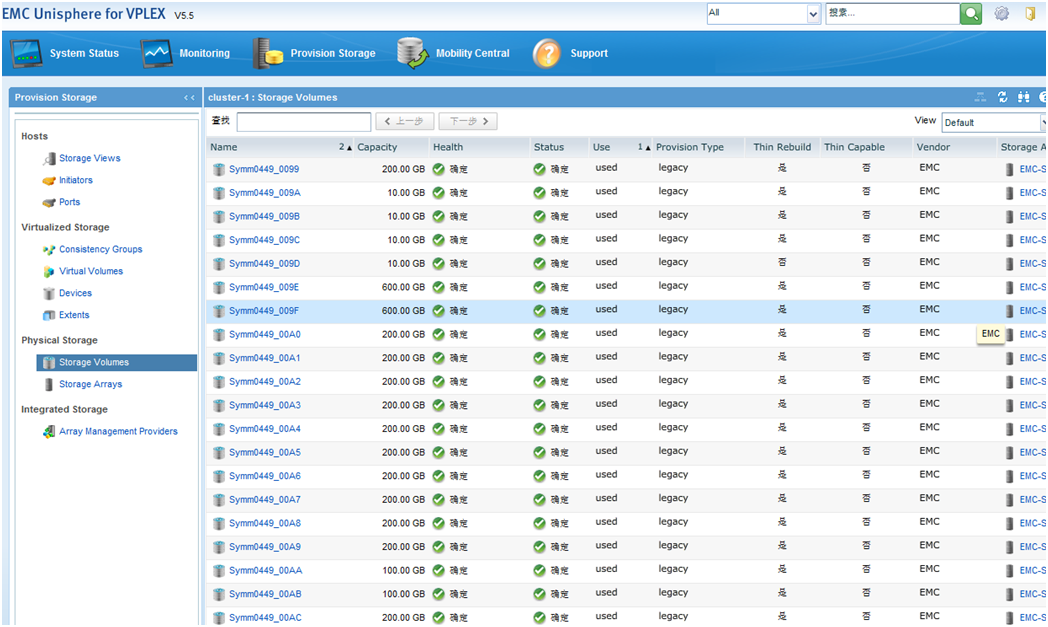Open the Array Management Providers link
The height and width of the screenshot is (627, 1048).
pos(118,432)
